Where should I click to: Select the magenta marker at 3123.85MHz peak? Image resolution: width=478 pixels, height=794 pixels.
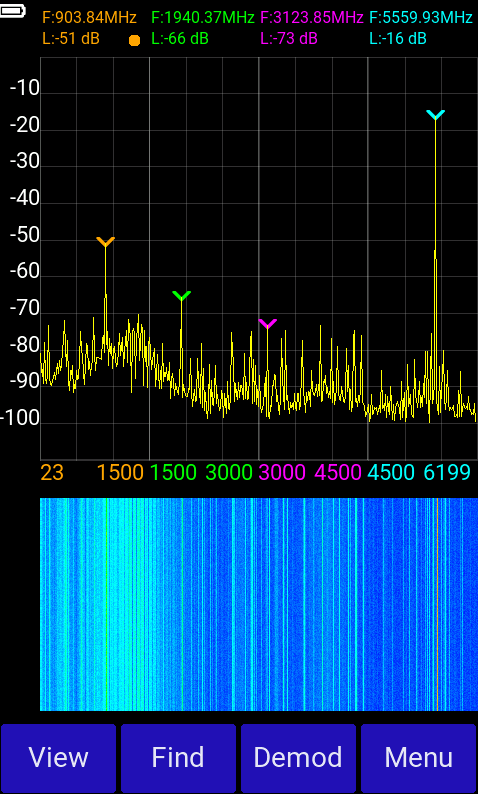[x=267, y=323]
